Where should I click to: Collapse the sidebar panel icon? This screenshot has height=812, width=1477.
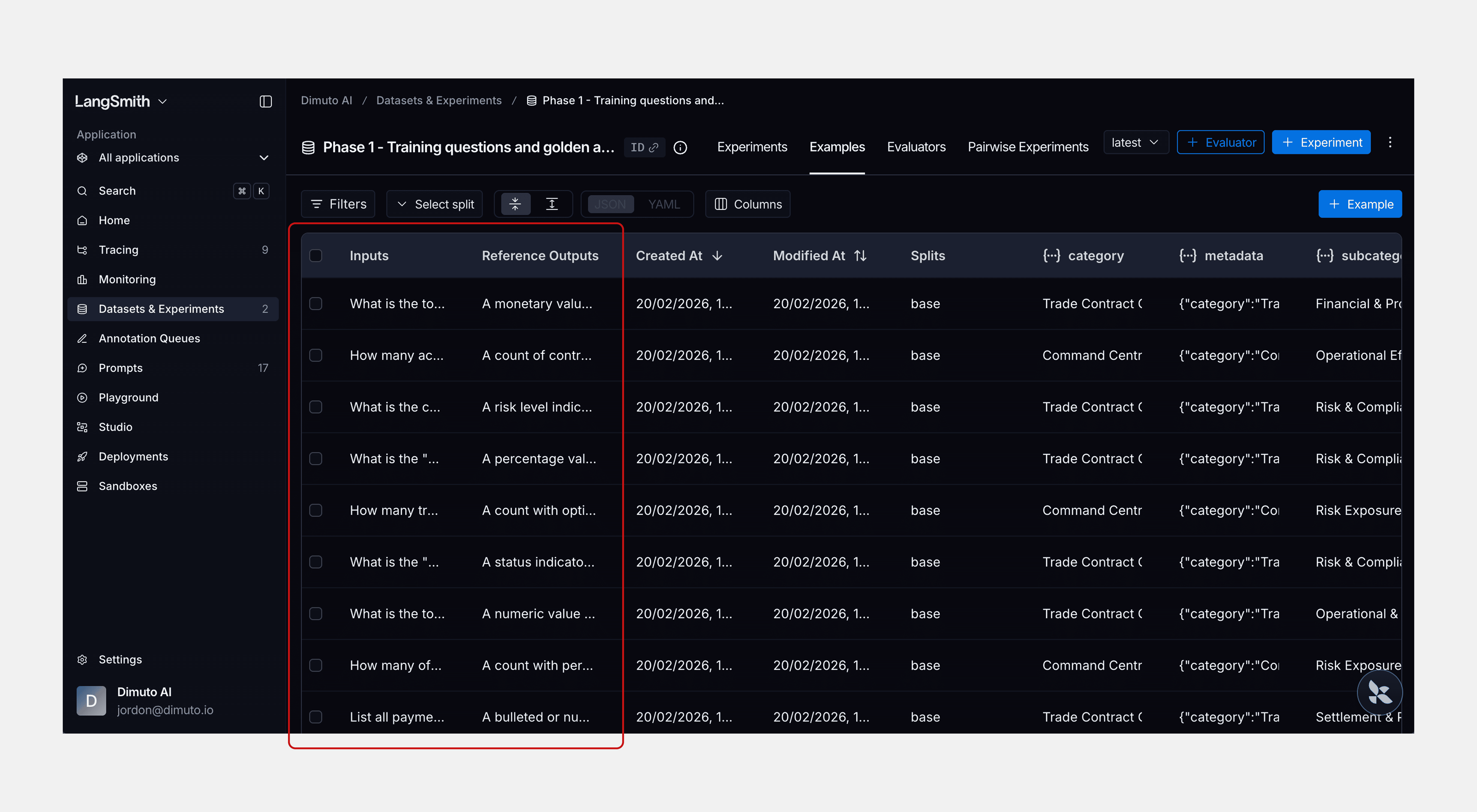pyautogui.click(x=265, y=101)
